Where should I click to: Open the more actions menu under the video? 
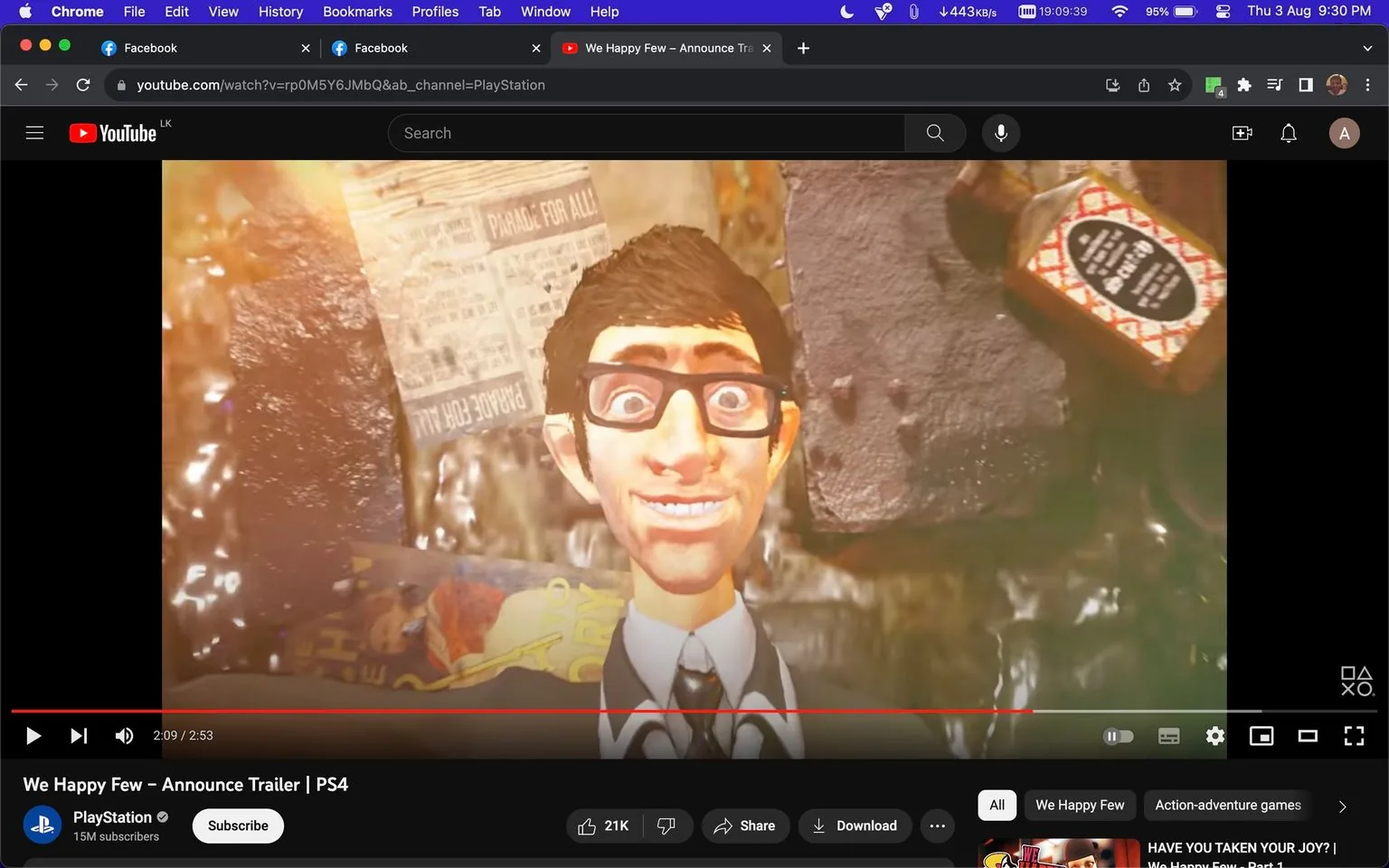[x=937, y=826]
